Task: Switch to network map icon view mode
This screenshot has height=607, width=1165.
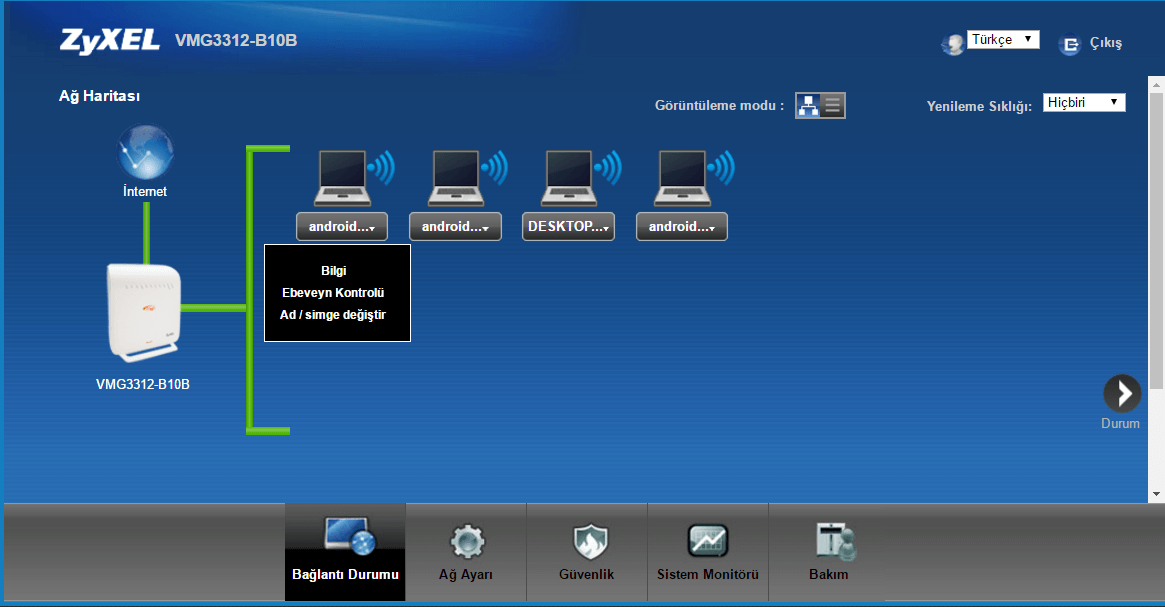Action: (x=807, y=105)
